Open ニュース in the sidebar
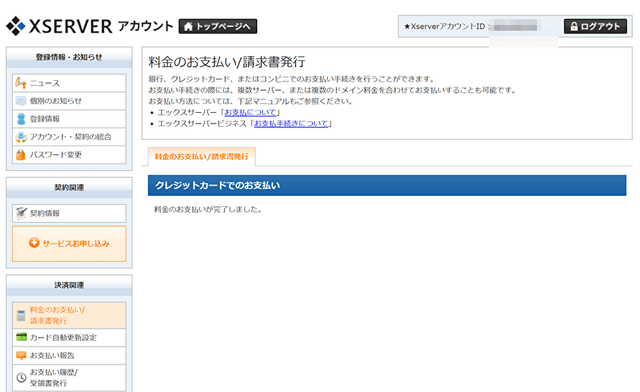 [69, 83]
